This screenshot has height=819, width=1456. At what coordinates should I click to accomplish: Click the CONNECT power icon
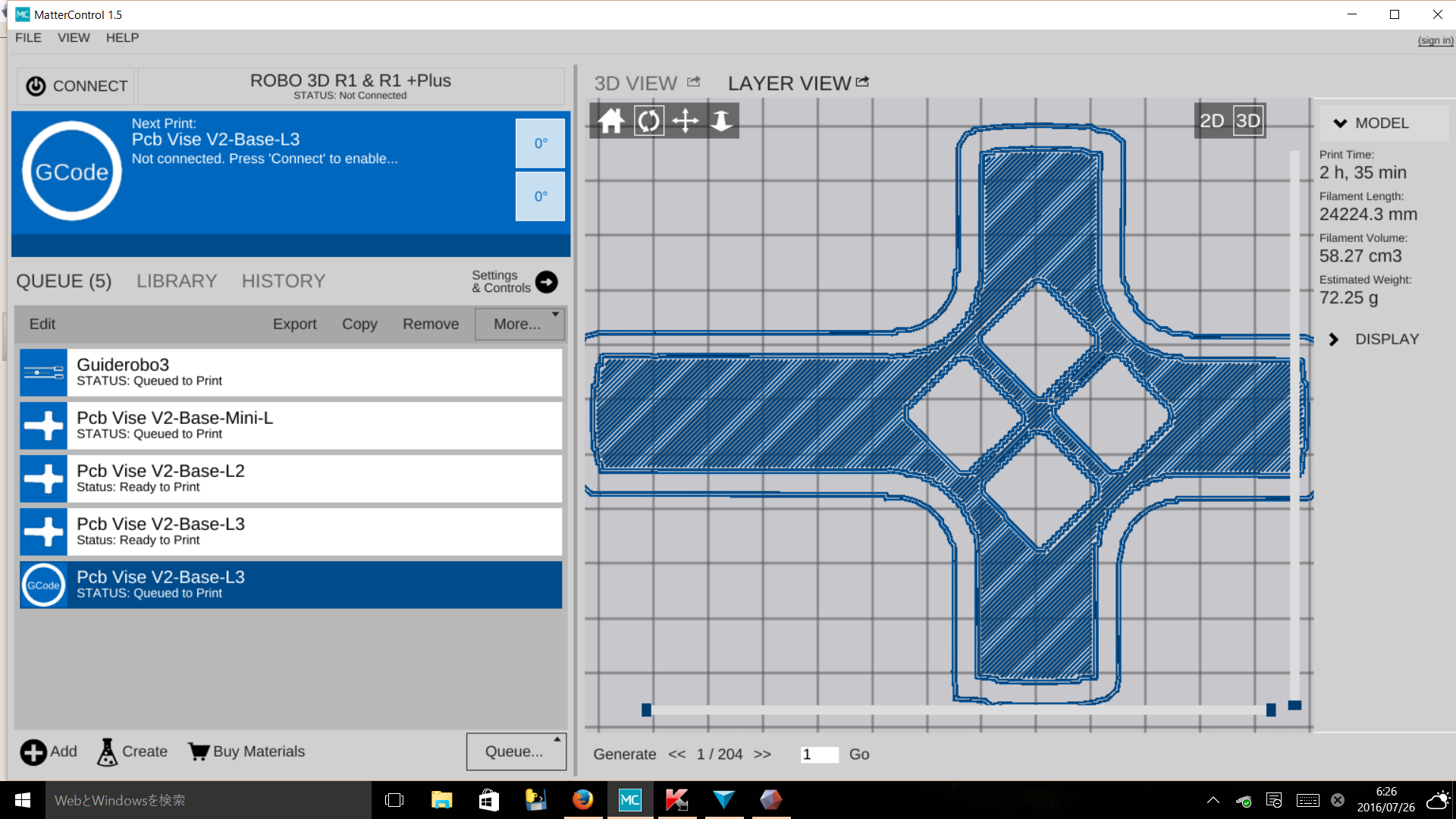coord(36,86)
